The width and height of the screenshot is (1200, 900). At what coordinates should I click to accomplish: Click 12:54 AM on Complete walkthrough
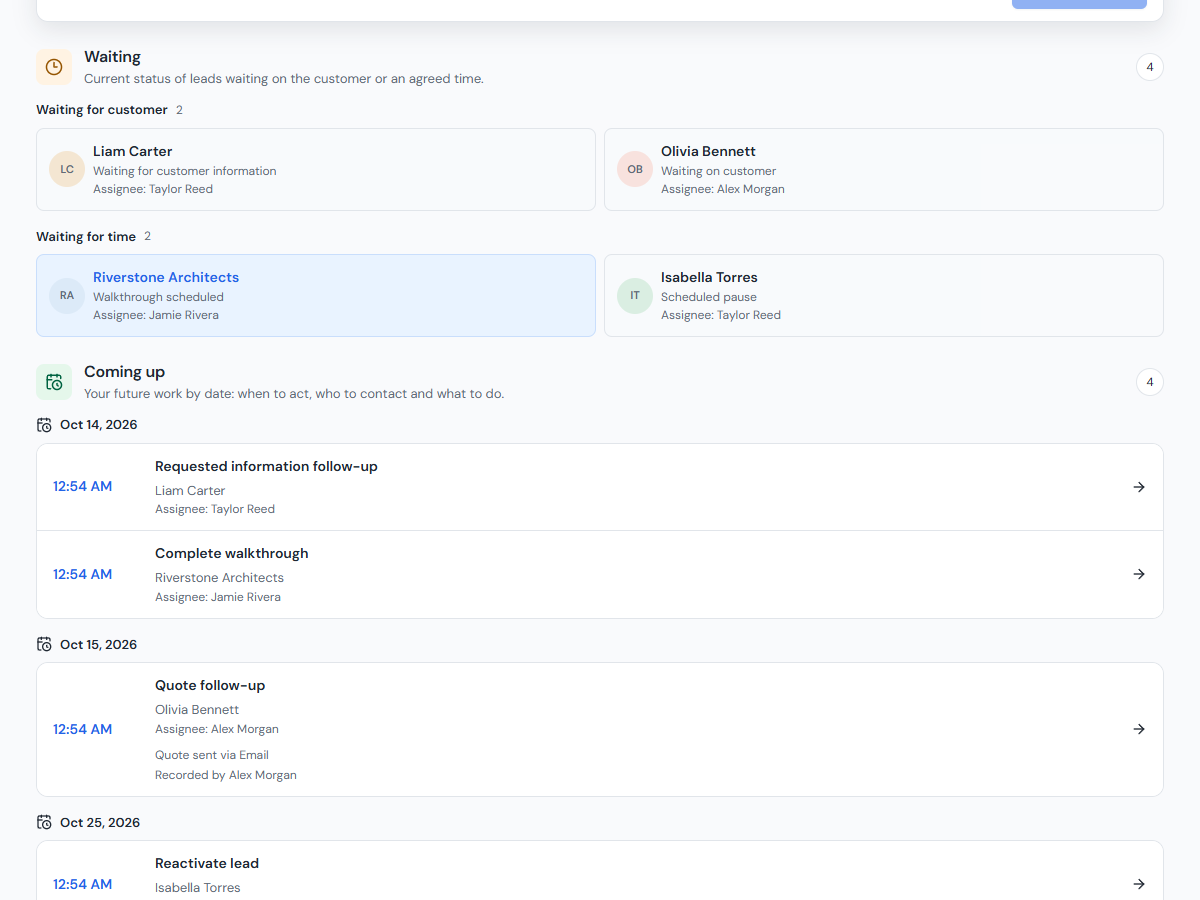point(82,574)
